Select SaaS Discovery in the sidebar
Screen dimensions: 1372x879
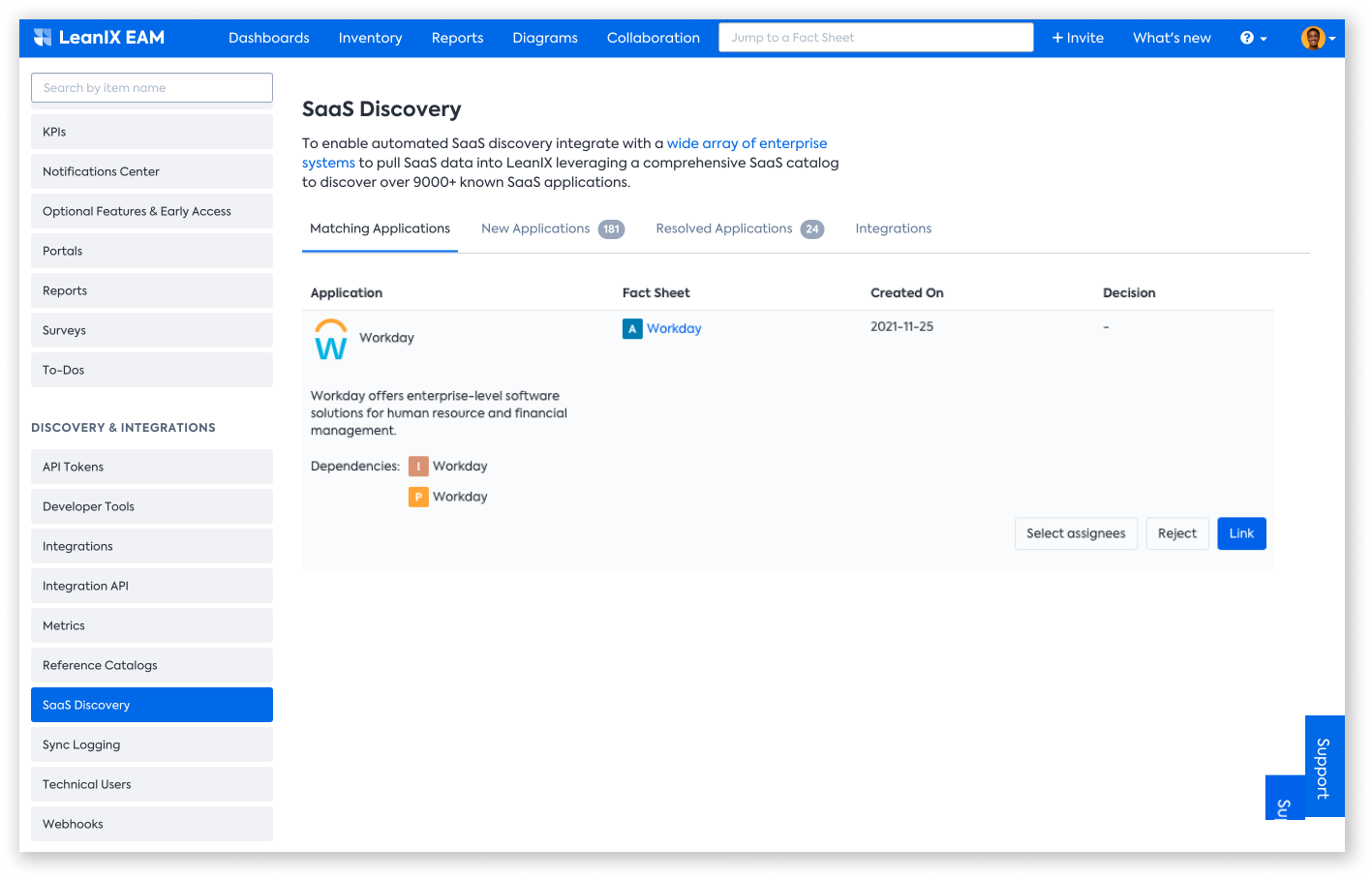click(x=152, y=705)
